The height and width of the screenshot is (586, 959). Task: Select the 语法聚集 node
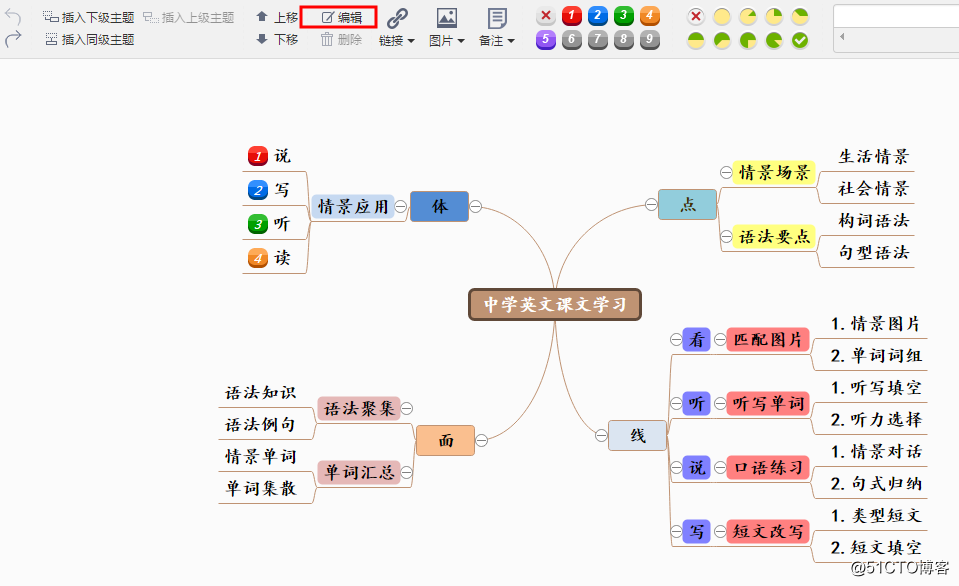(359, 409)
